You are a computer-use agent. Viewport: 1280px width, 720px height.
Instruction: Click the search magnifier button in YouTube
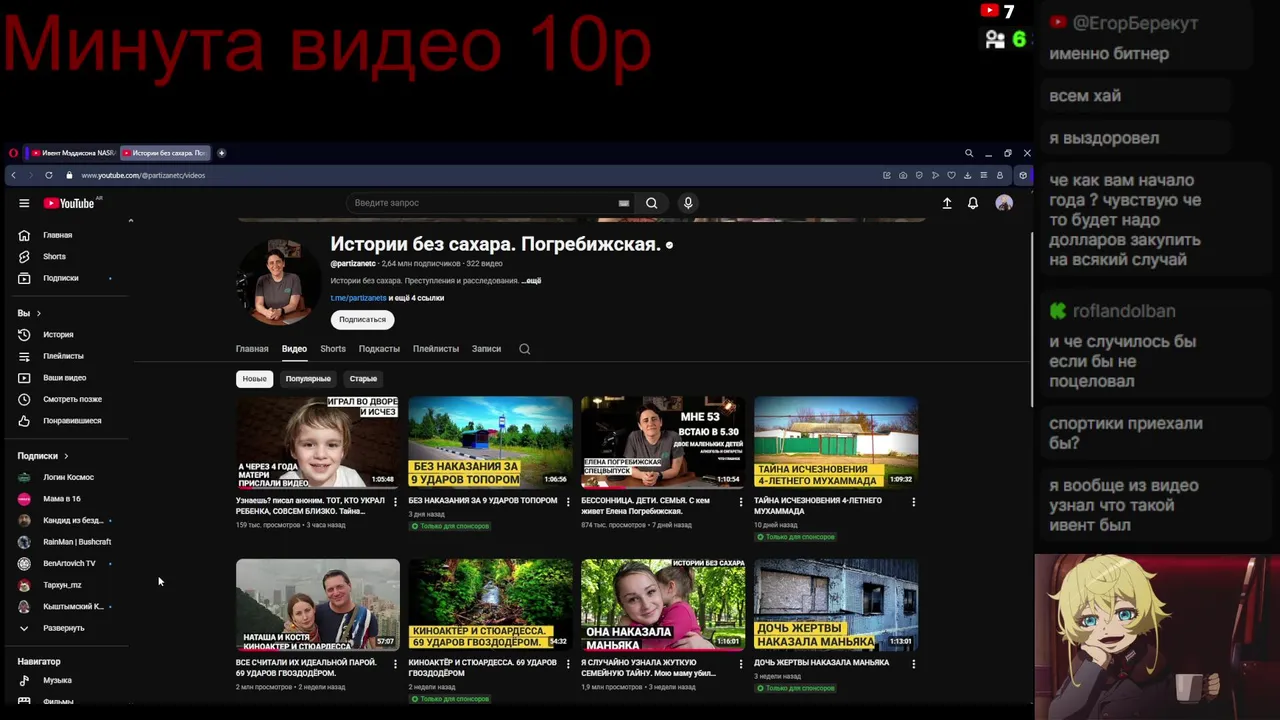point(651,203)
